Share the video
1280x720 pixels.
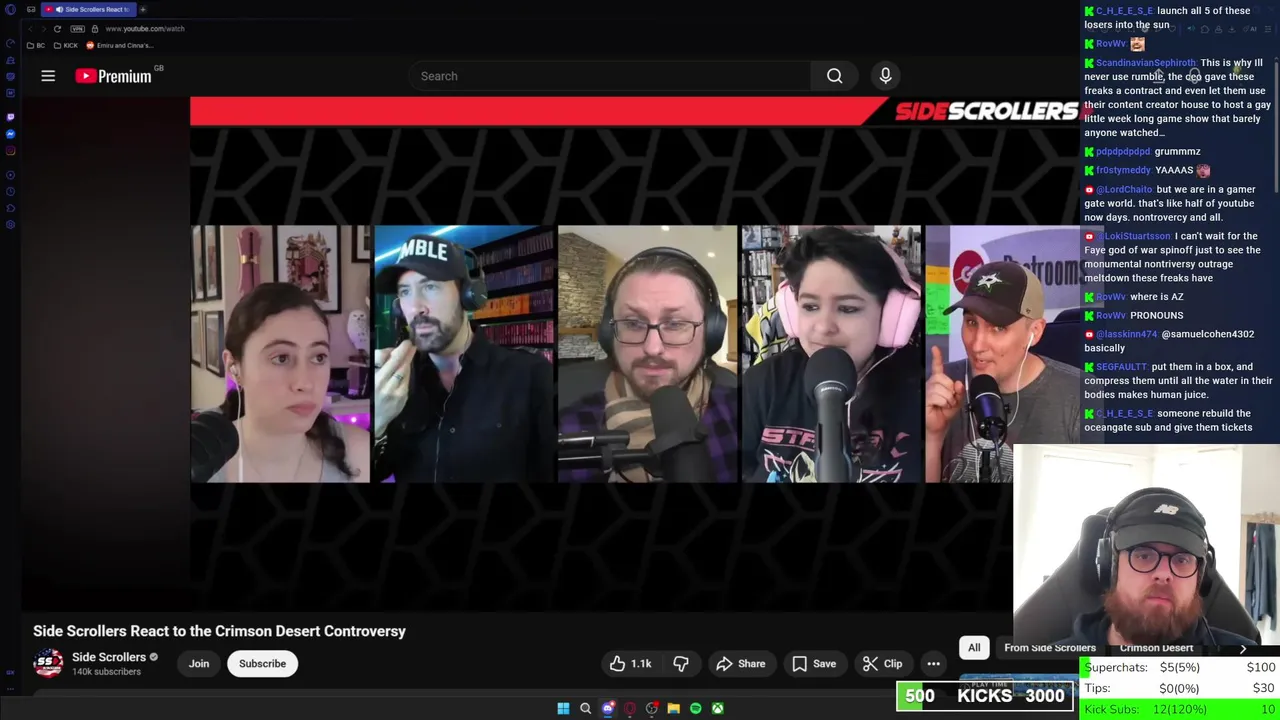741,664
